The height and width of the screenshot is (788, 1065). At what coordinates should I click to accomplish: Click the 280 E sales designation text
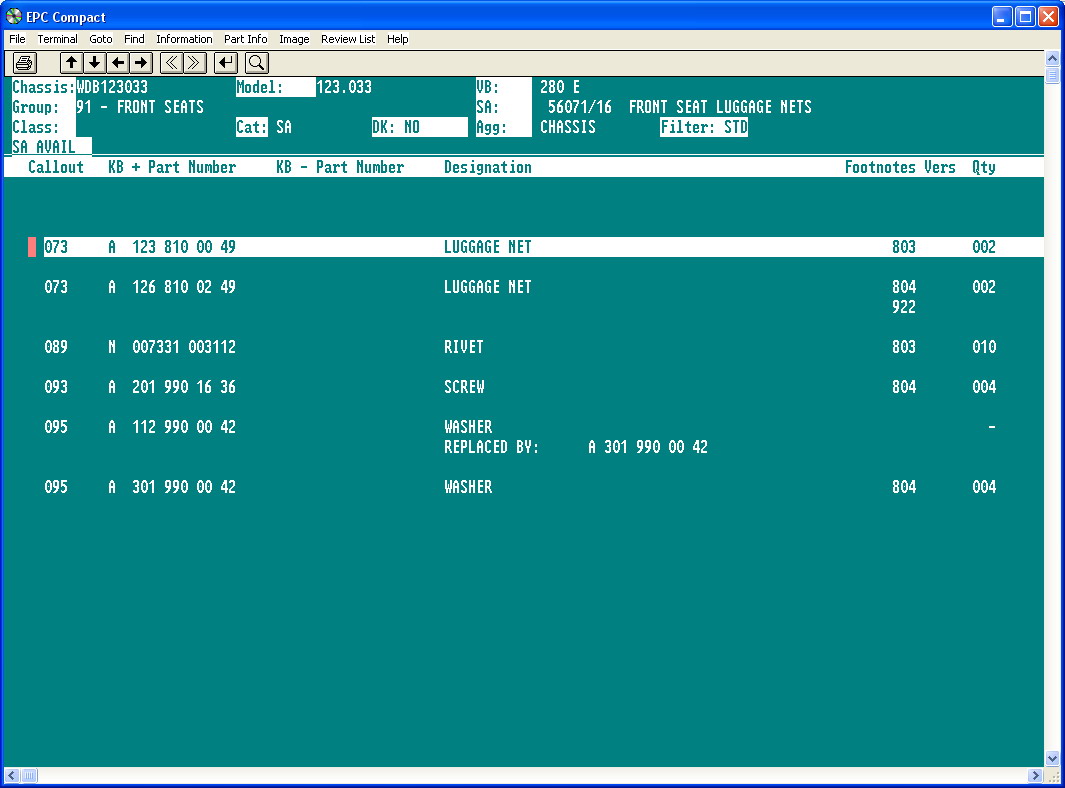[x=560, y=87]
